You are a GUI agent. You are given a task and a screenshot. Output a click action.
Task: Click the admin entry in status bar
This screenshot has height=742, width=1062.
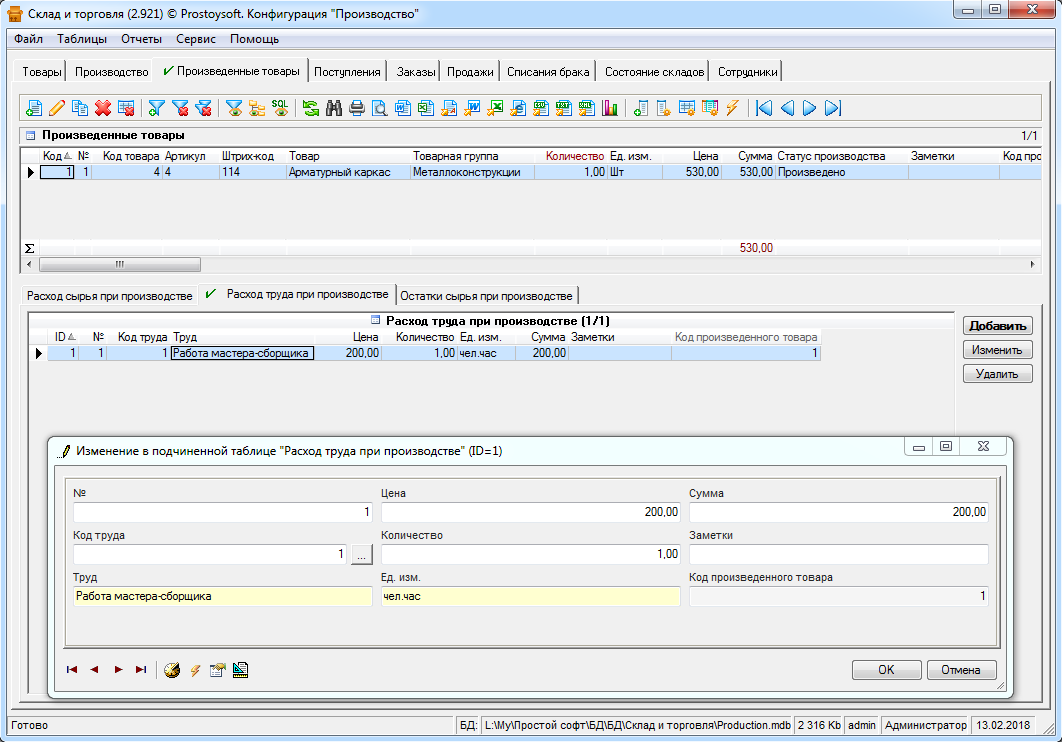pos(862,725)
